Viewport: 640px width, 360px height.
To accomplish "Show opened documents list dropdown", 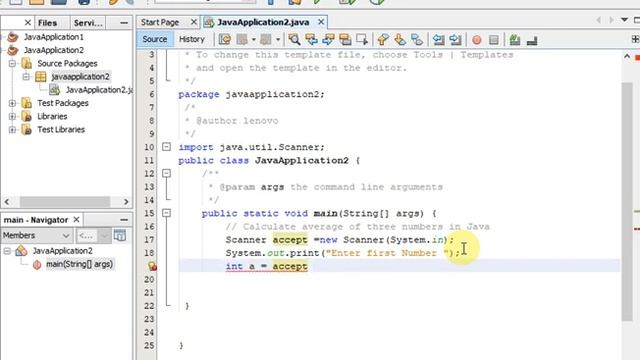I will tap(624, 20).
